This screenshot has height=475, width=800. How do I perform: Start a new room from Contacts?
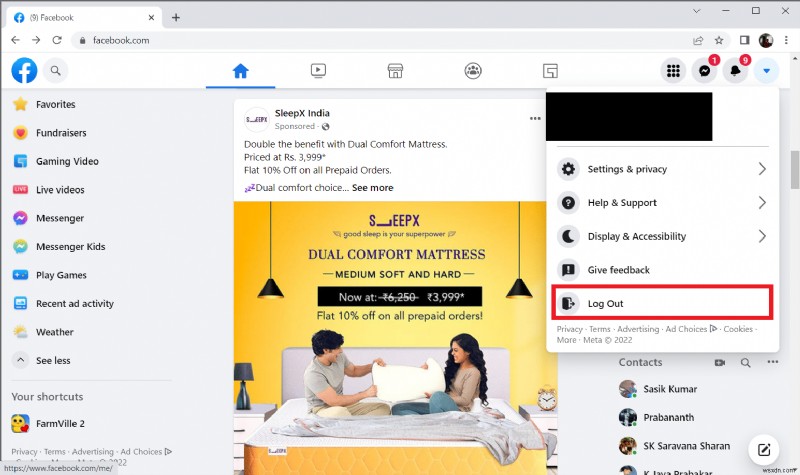(719, 363)
